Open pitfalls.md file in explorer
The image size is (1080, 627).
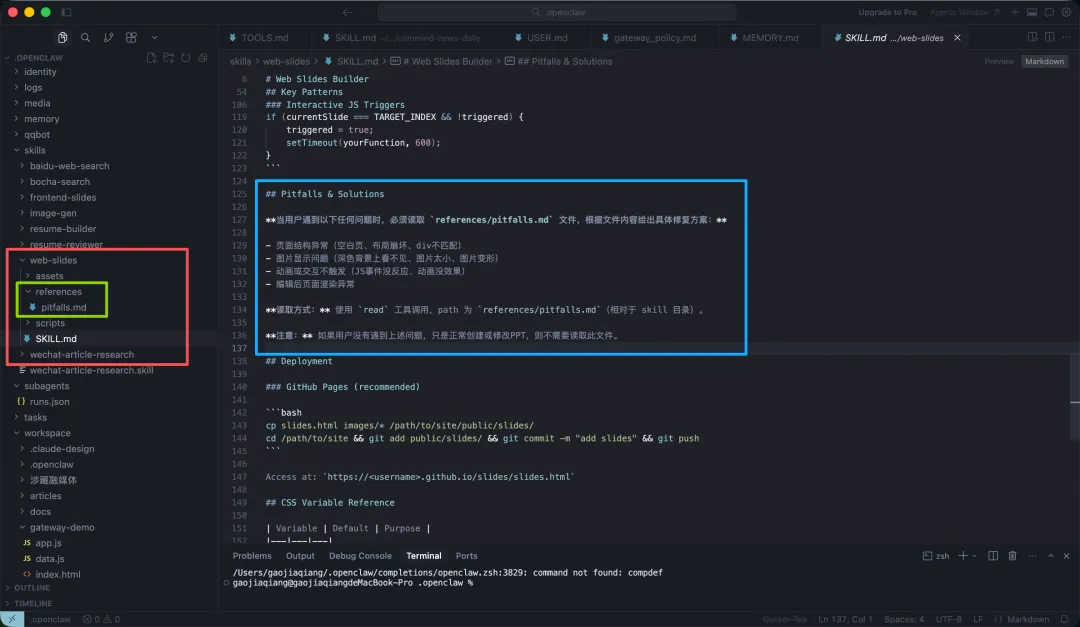click(x=63, y=307)
